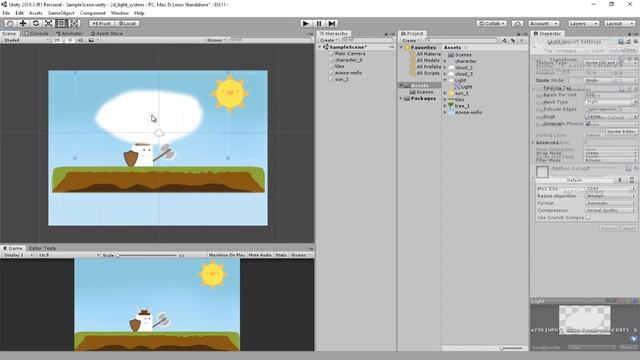Viewport: 640px width, 360px height.
Task: Open the Window menu
Action: 120,13
